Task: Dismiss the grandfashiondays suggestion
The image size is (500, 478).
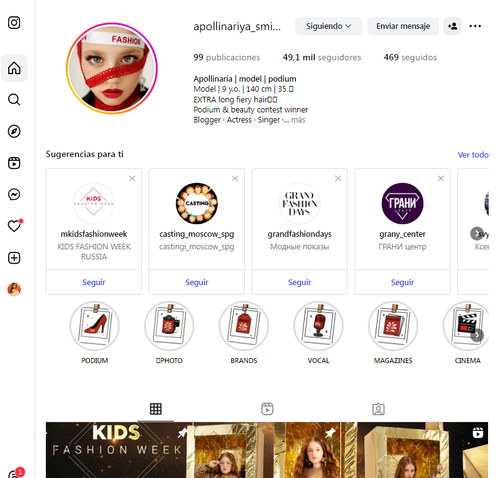Action: click(338, 179)
